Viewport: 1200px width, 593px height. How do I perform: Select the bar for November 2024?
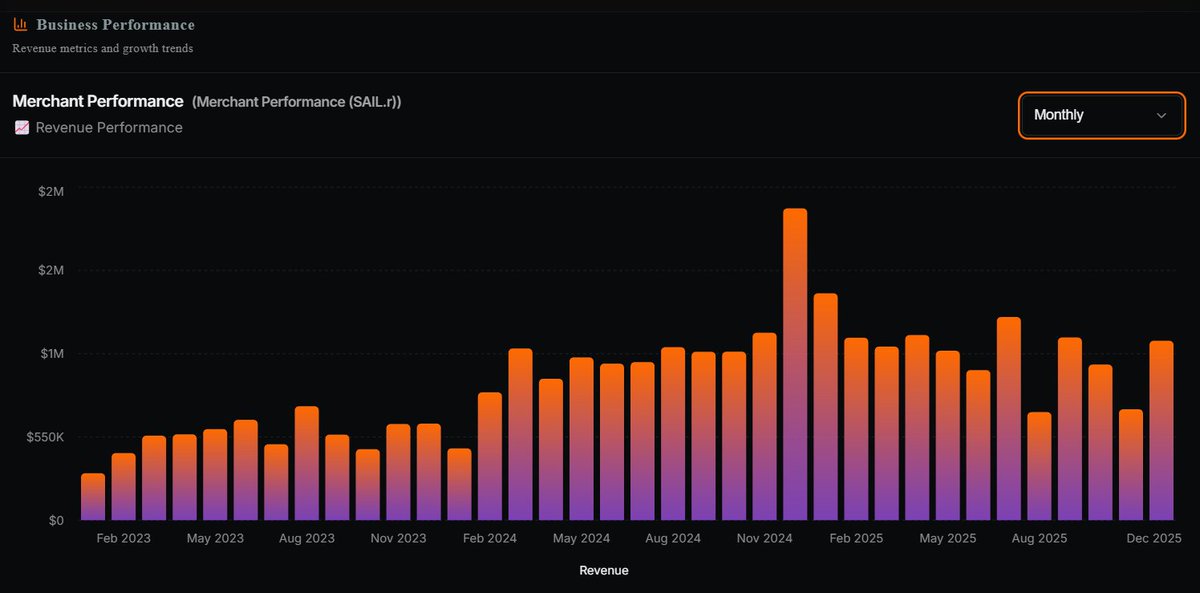click(x=764, y=427)
